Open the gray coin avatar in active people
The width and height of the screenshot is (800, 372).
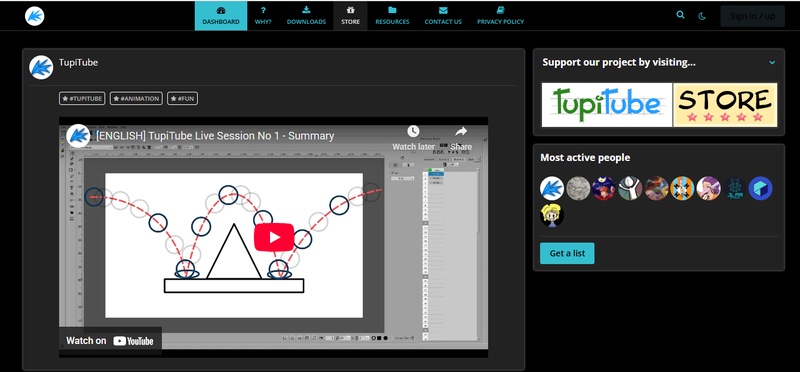click(578, 188)
